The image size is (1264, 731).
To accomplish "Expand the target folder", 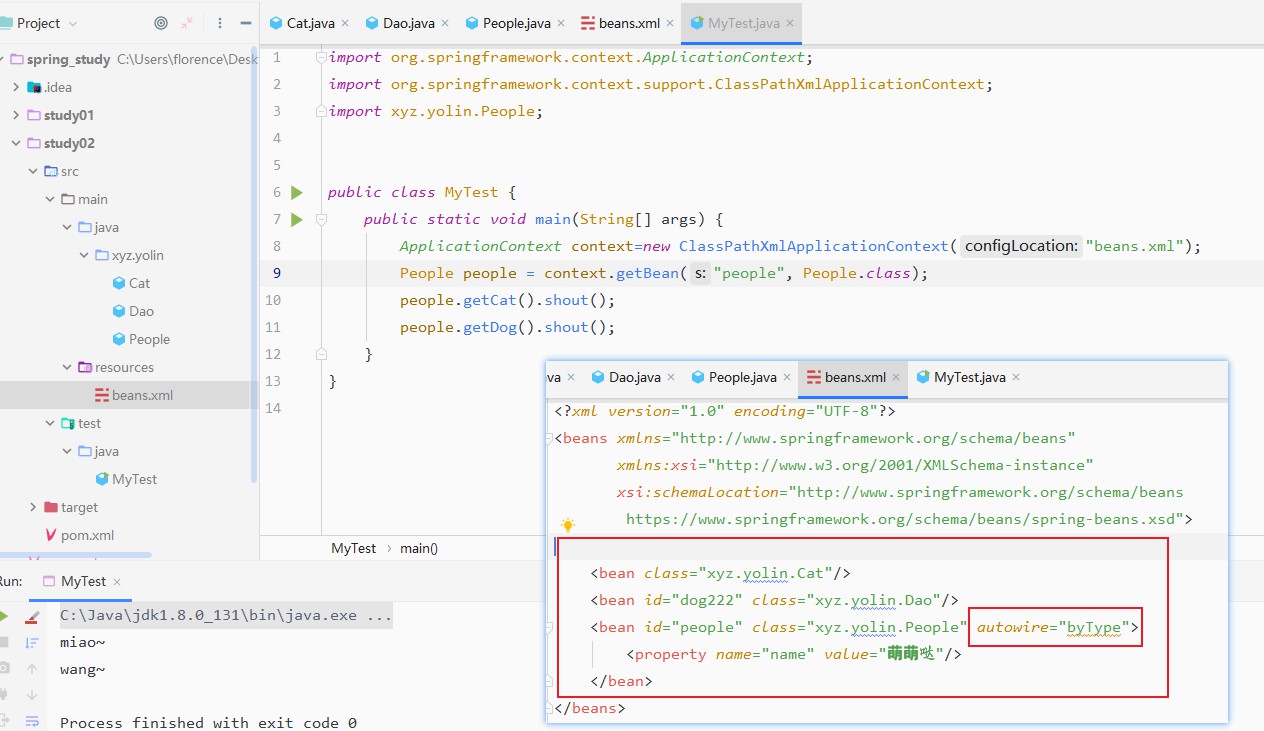I will (33, 507).
